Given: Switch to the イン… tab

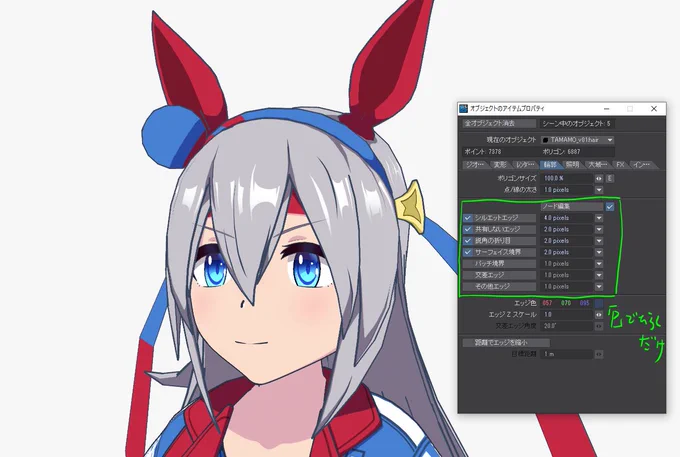Looking at the screenshot, I should point(642,165).
